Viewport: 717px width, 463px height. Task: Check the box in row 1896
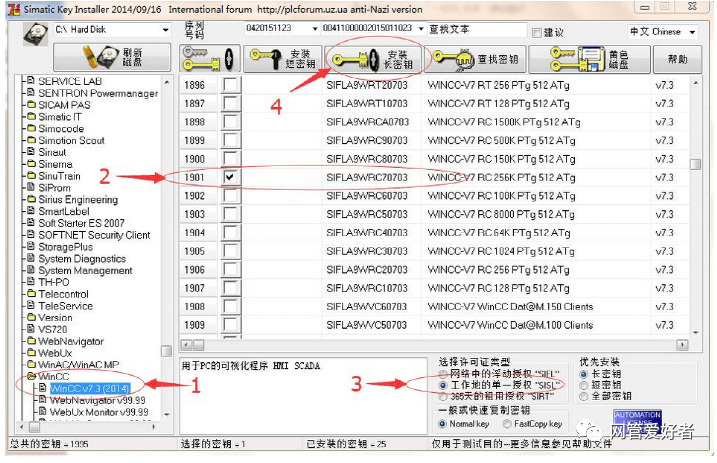pos(230,85)
